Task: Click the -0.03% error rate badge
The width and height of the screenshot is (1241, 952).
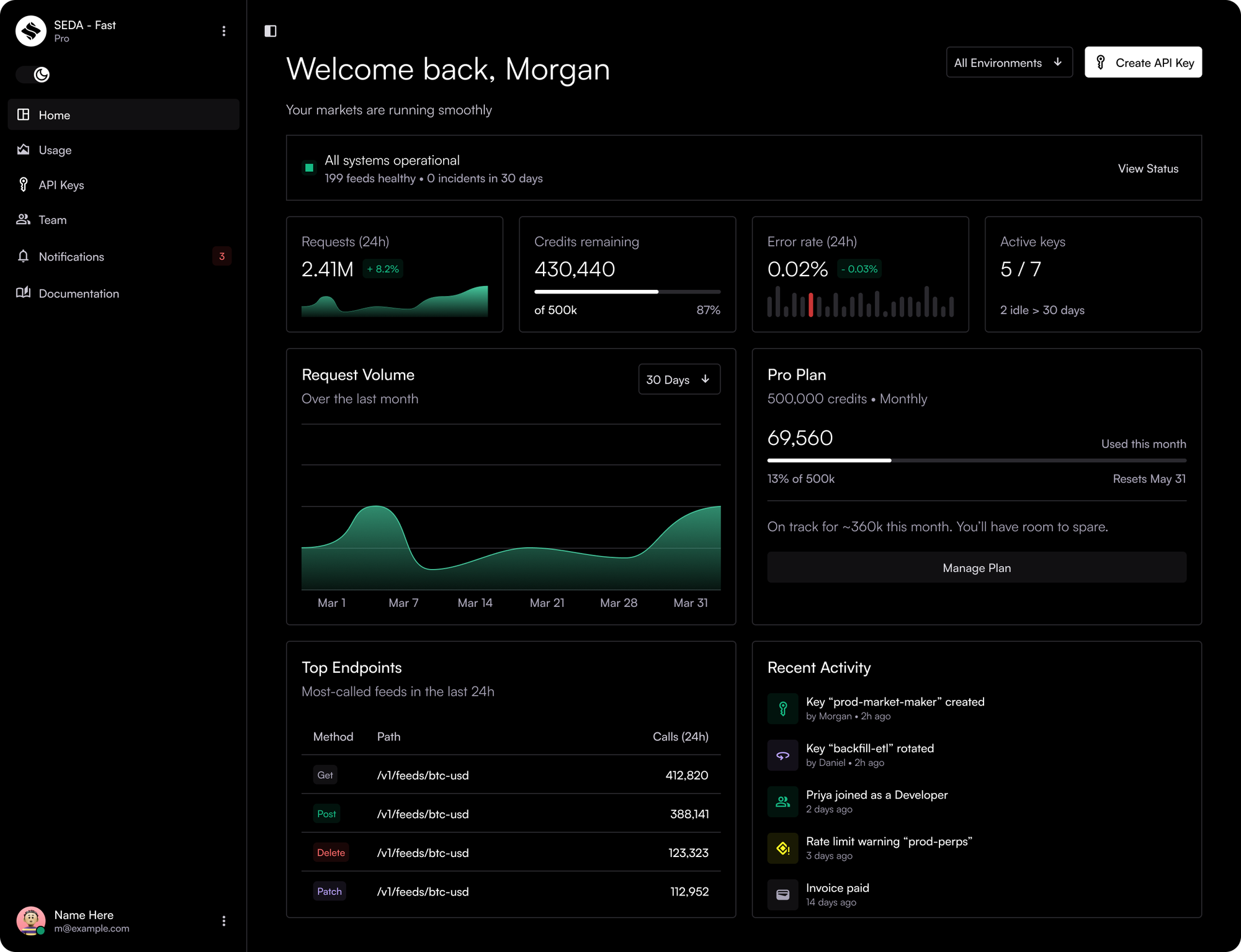Action: point(859,269)
